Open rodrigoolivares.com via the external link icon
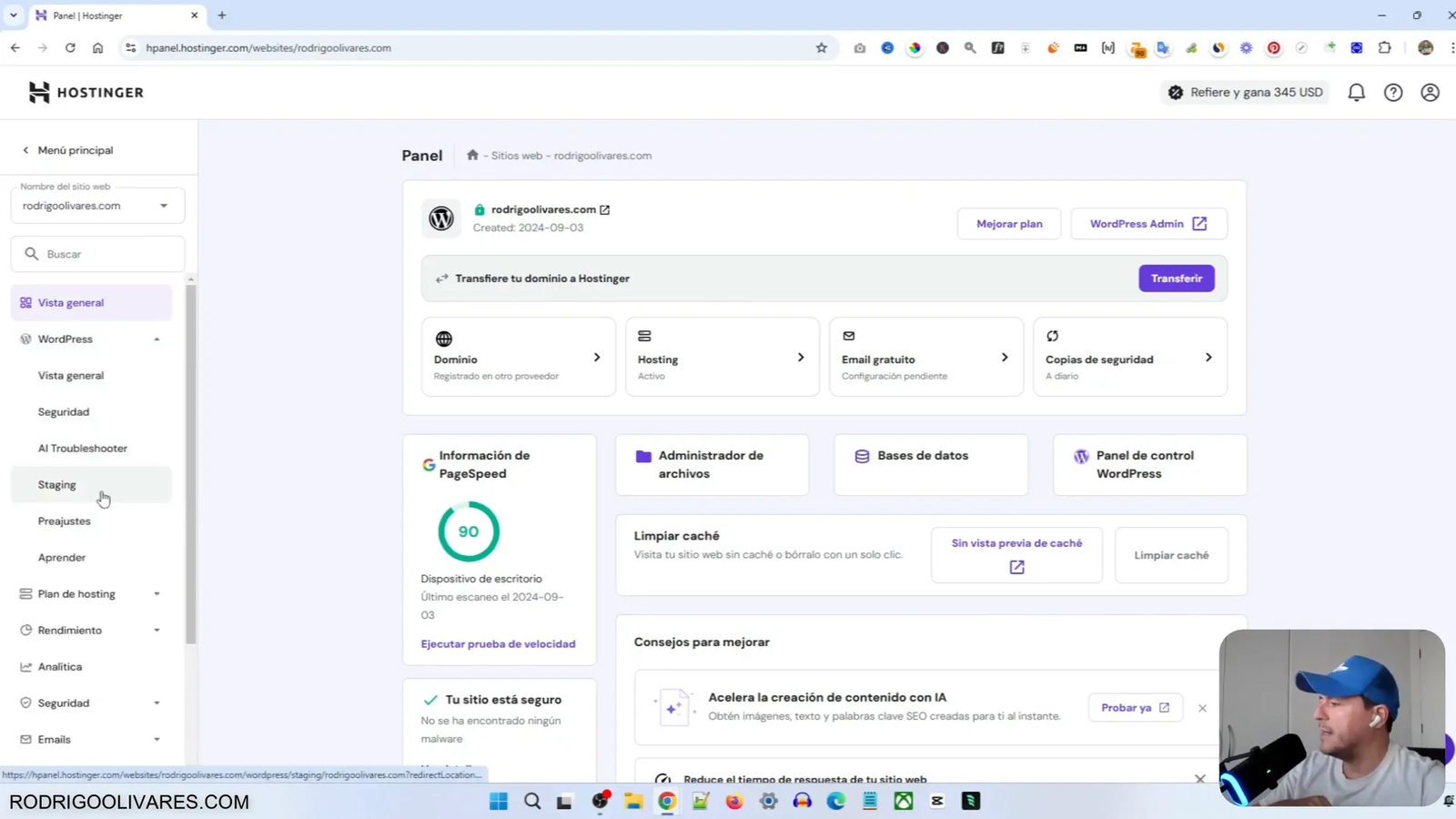This screenshot has height=819, width=1456. pyautogui.click(x=604, y=208)
